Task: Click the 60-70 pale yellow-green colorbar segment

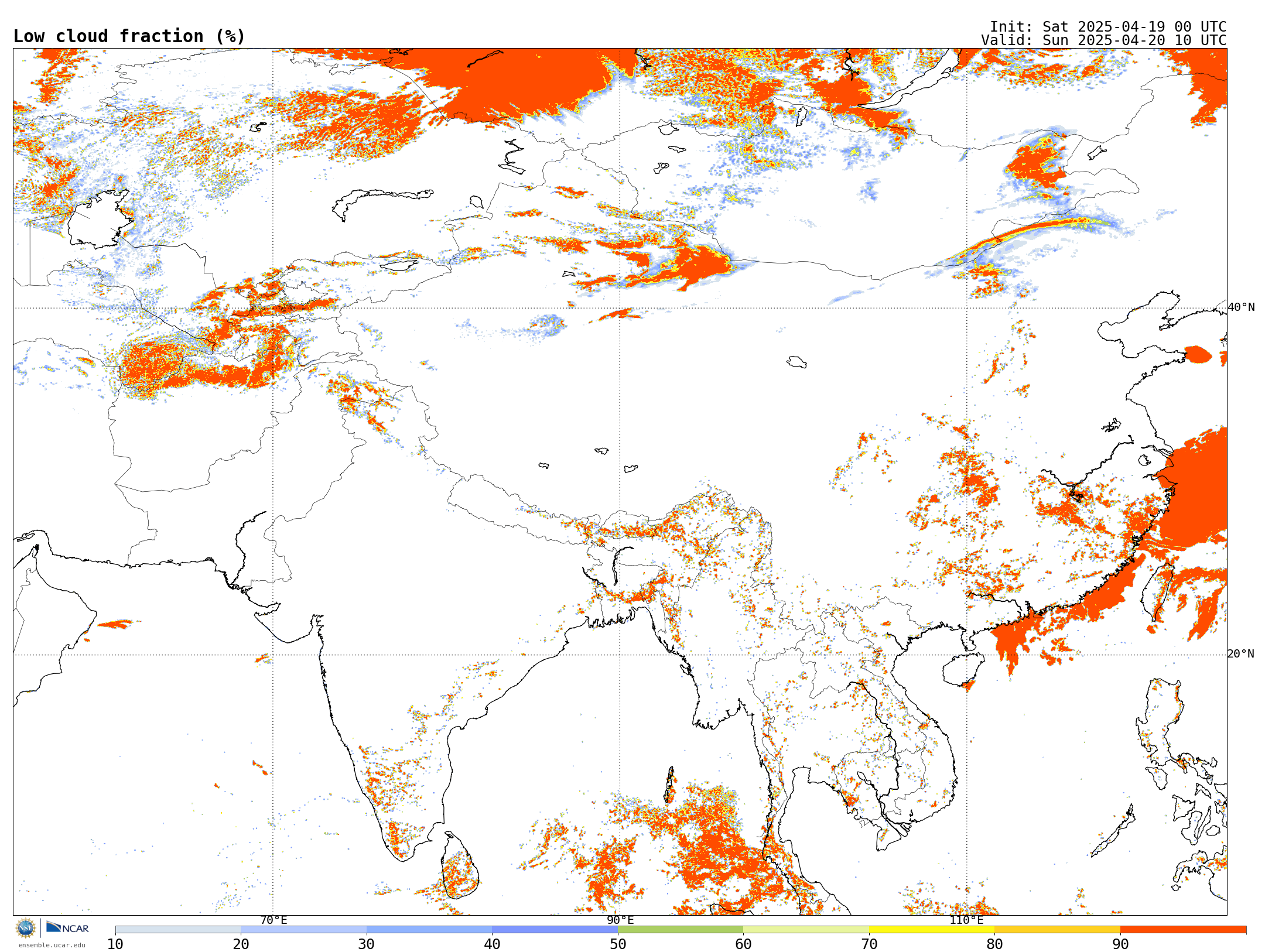Action: pos(806,930)
